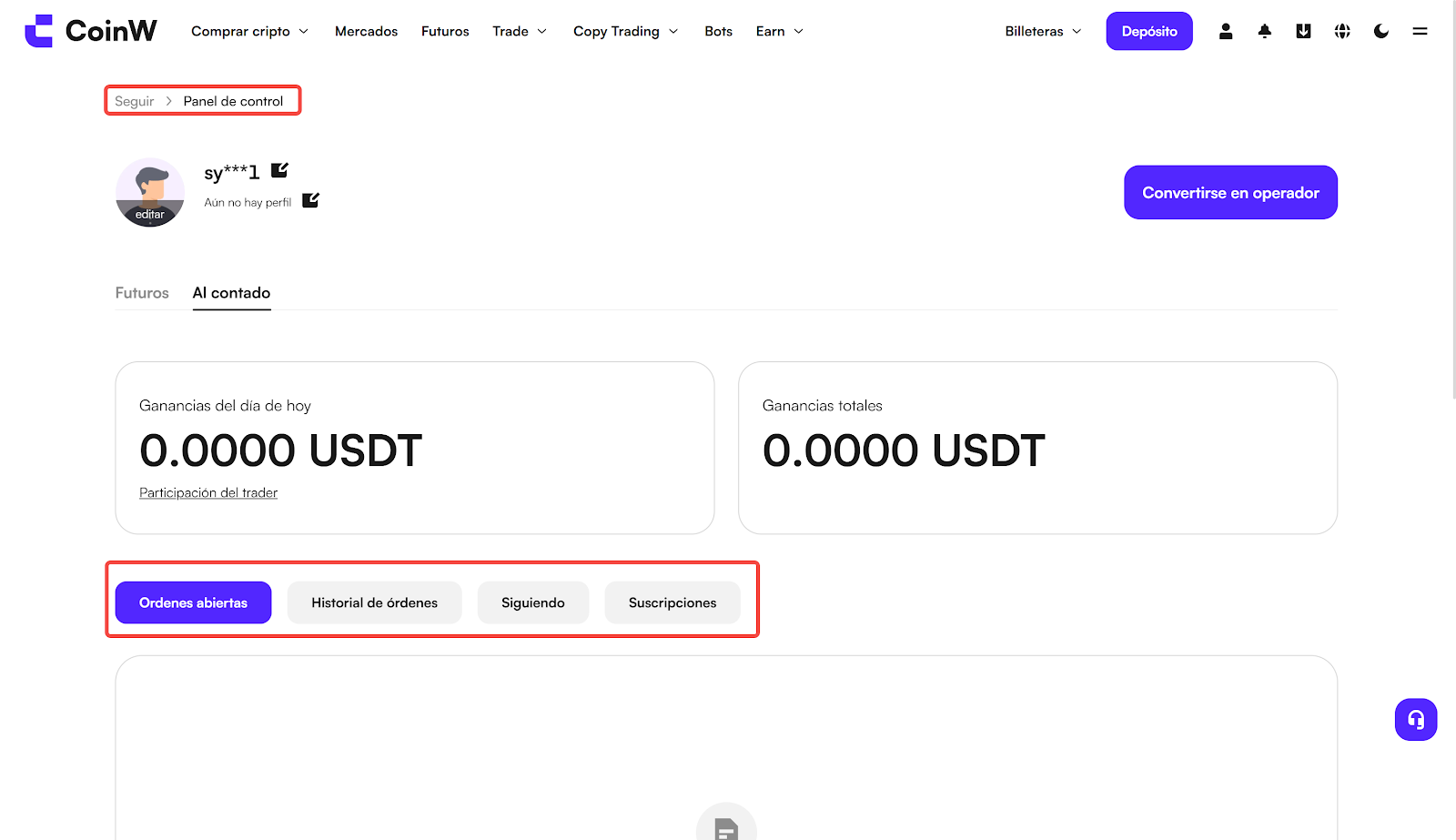Edit the username sy***1
Image resolution: width=1456 pixels, height=840 pixels.
pyautogui.click(x=280, y=170)
